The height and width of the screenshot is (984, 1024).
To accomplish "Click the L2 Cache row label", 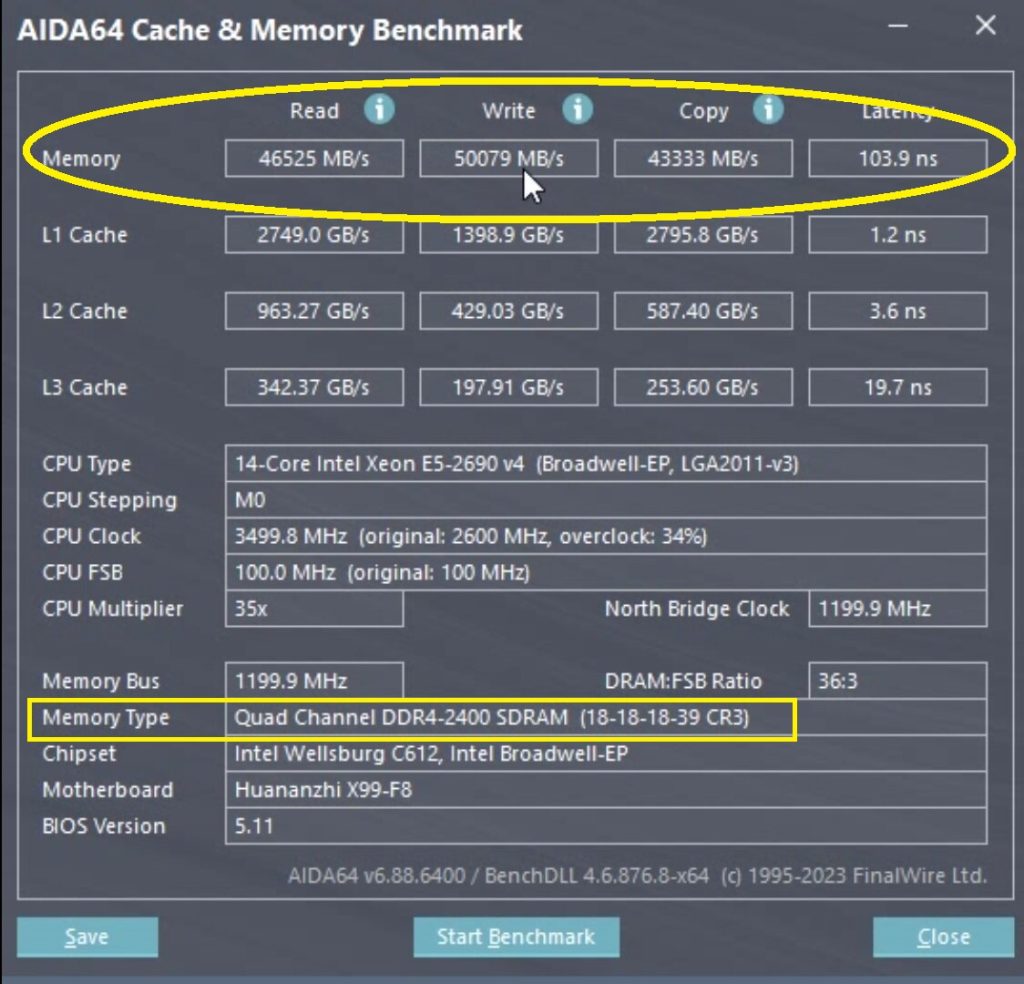I will coord(84,311).
